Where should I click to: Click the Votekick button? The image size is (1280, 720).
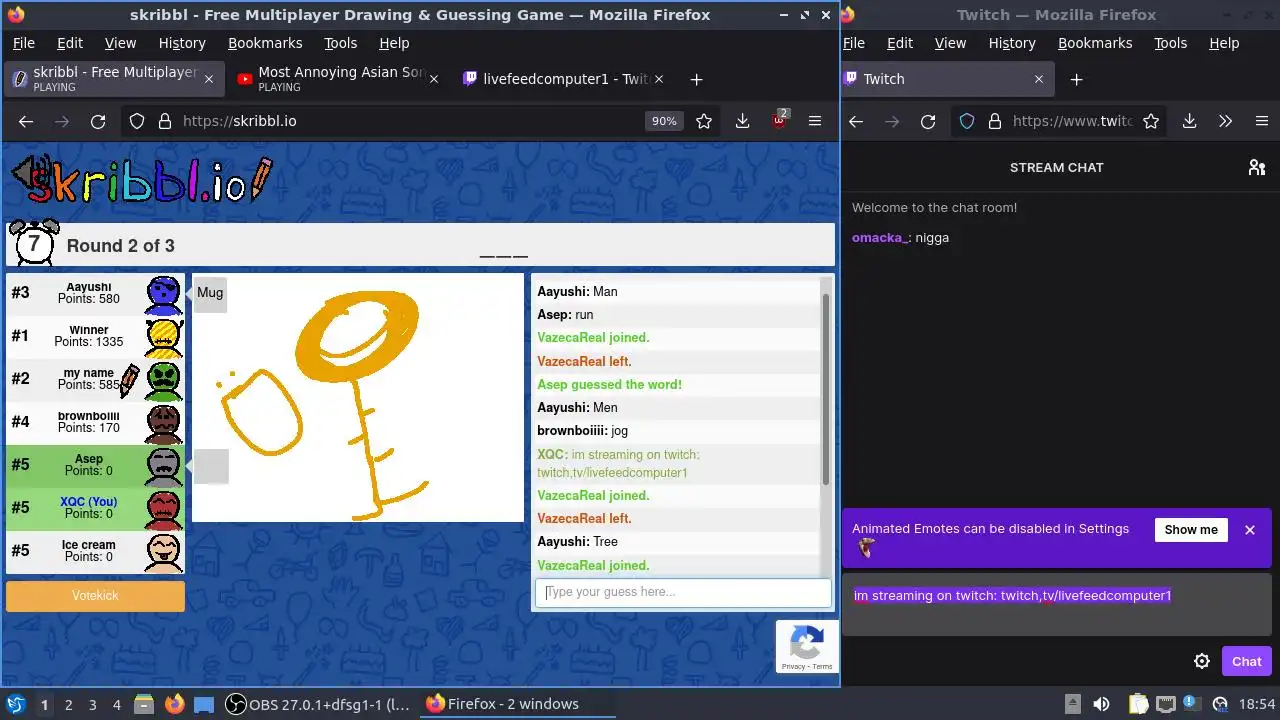click(95, 595)
